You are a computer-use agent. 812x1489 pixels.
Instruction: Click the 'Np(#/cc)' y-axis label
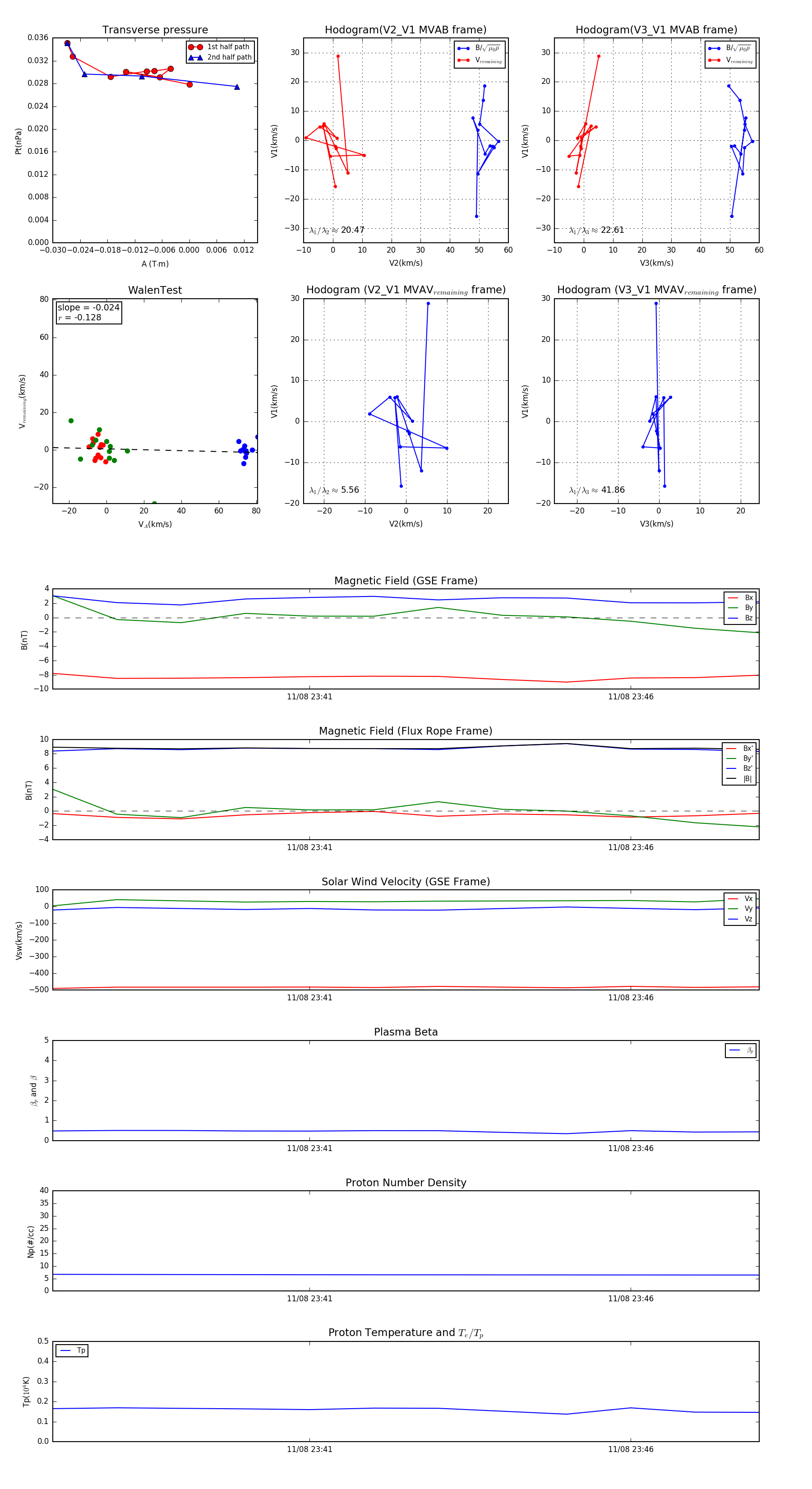(31, 1241)
